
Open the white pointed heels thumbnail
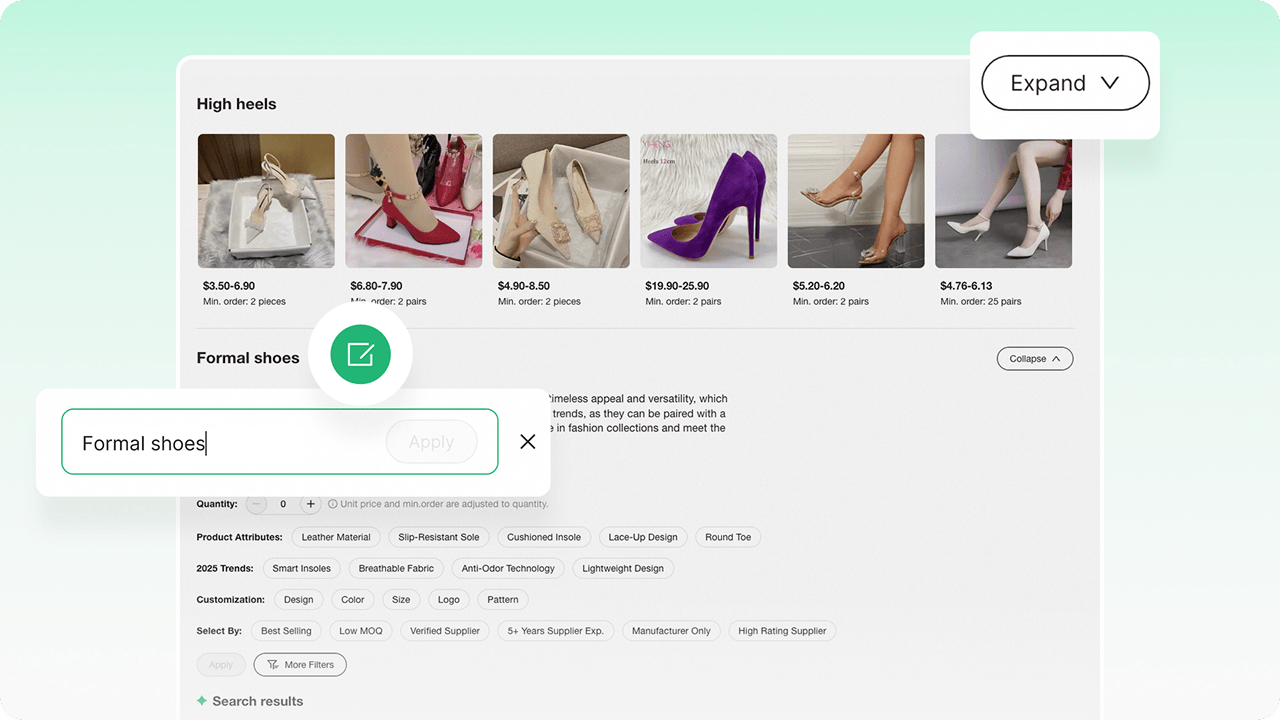point(1003,201)
